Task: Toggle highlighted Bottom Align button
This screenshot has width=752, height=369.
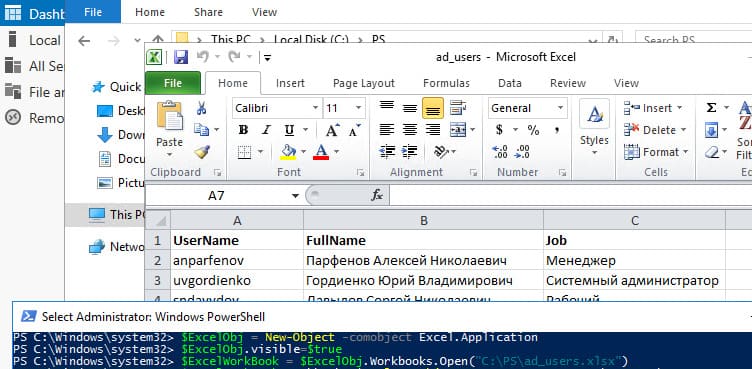Action: coord(433,108)
